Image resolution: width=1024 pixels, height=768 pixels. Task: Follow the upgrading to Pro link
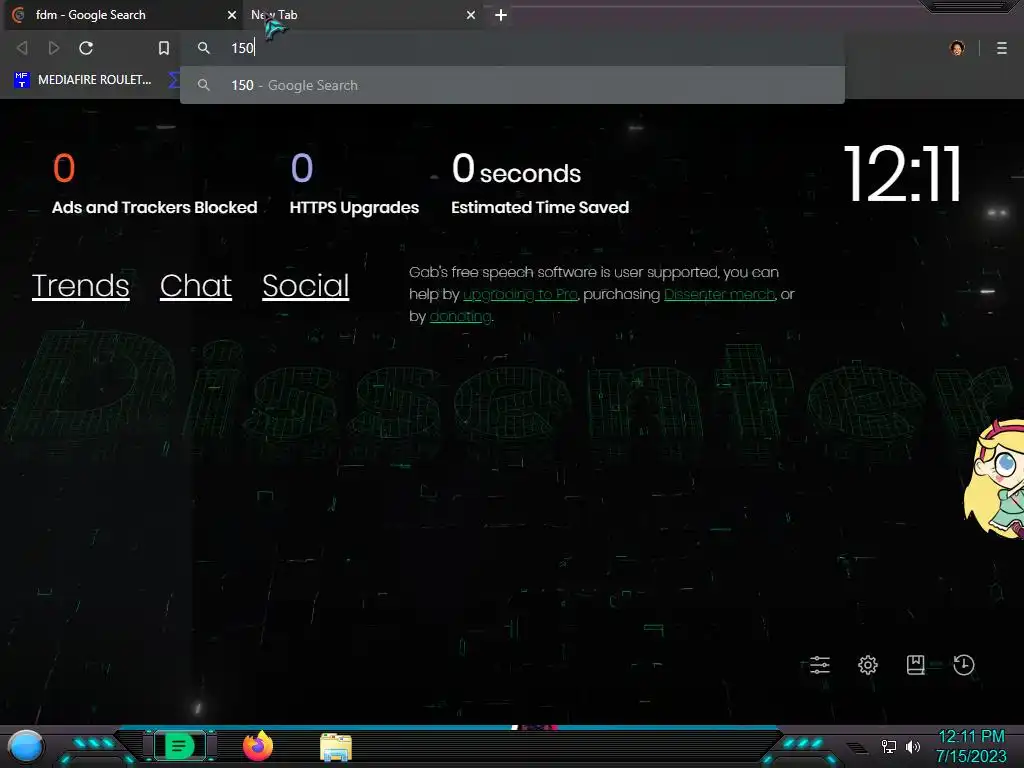pos(520,295)
